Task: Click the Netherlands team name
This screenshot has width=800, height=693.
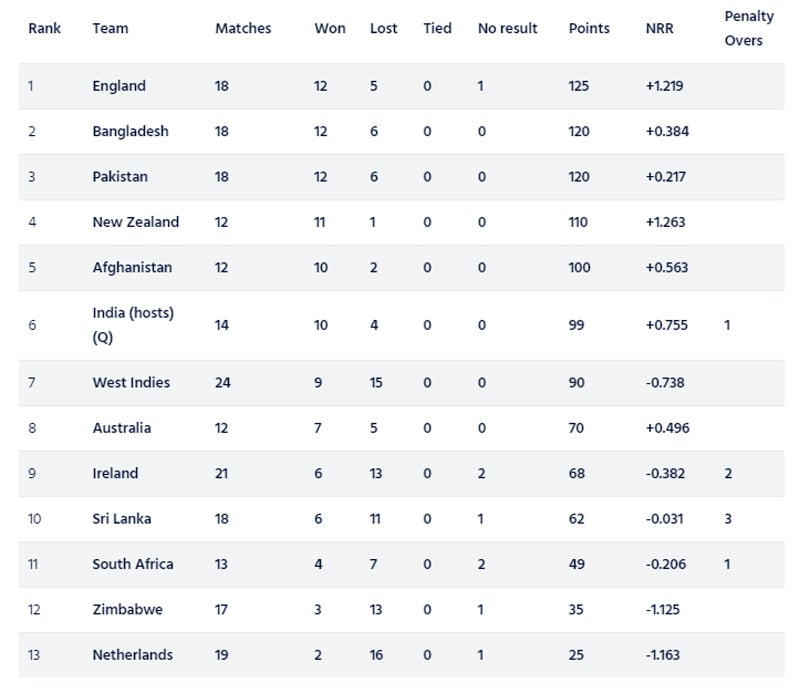Action: 132,655
